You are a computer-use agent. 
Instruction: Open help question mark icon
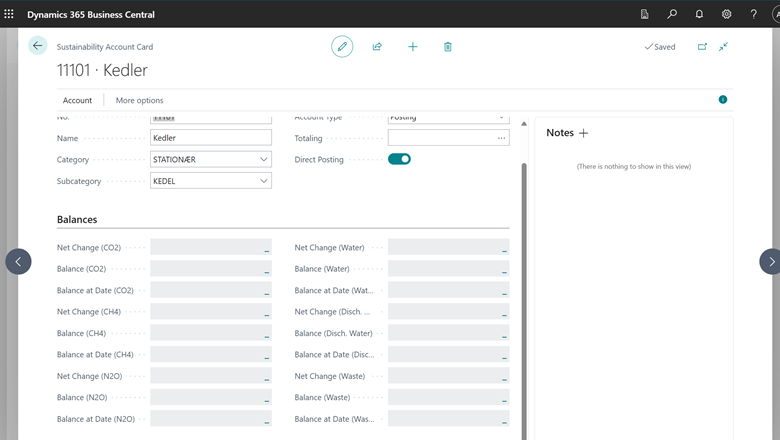pyautogui.click(x=754, y=14)
